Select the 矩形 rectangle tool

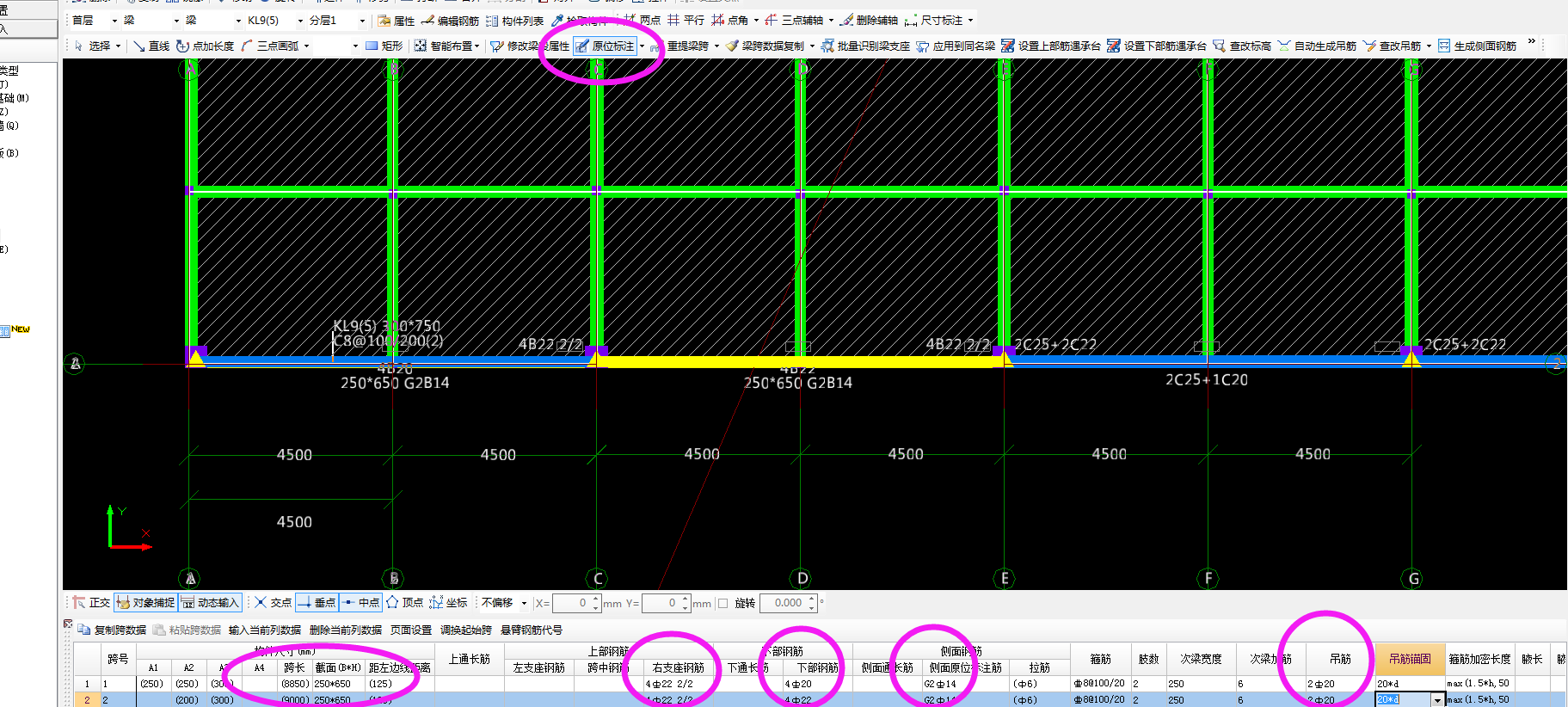pos(384,46)
